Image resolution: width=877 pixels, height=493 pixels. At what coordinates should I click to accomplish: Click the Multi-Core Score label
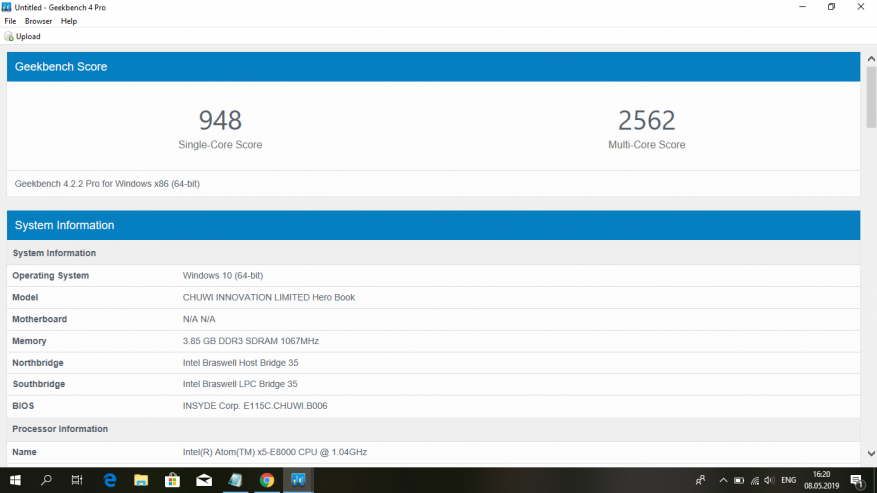[x=647, y=145]
